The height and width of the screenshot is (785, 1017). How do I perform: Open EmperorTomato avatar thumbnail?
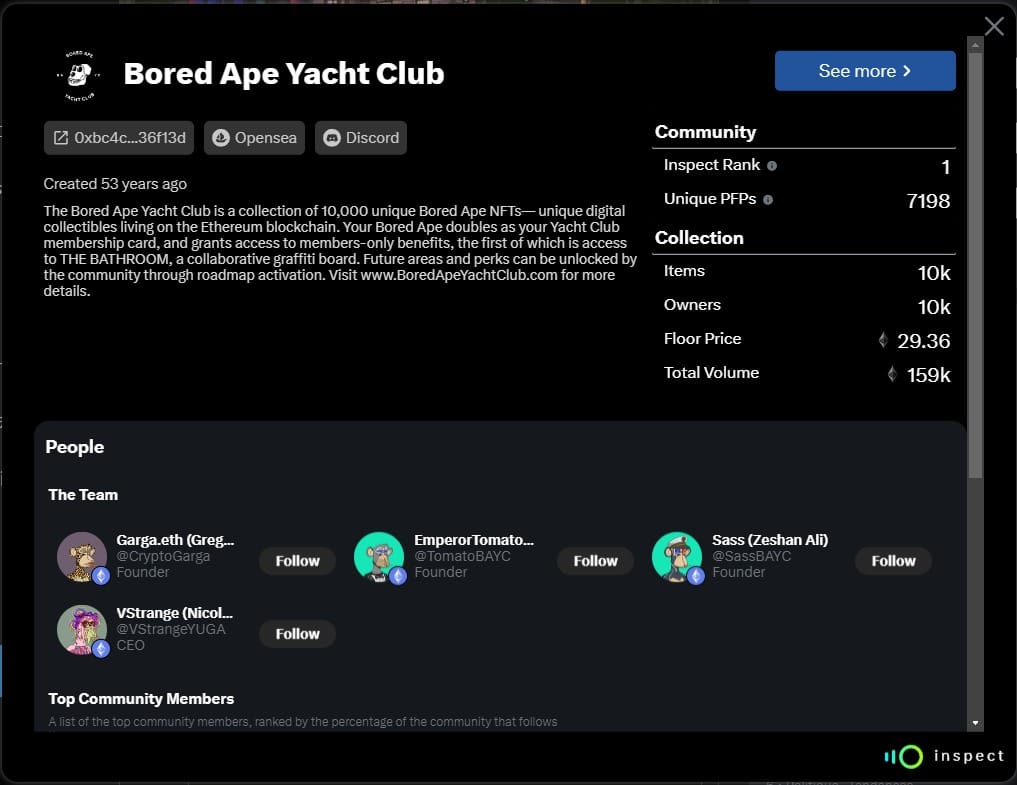(x=379, y=557)
